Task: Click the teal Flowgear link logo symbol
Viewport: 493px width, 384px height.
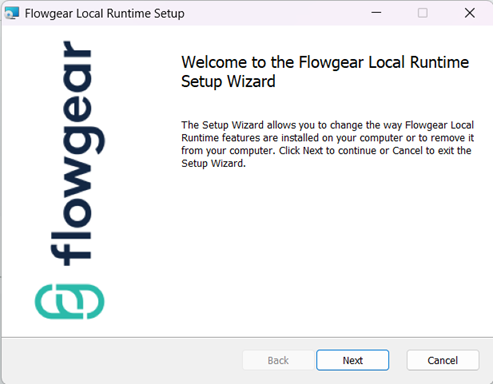Action: click(70, 301)
